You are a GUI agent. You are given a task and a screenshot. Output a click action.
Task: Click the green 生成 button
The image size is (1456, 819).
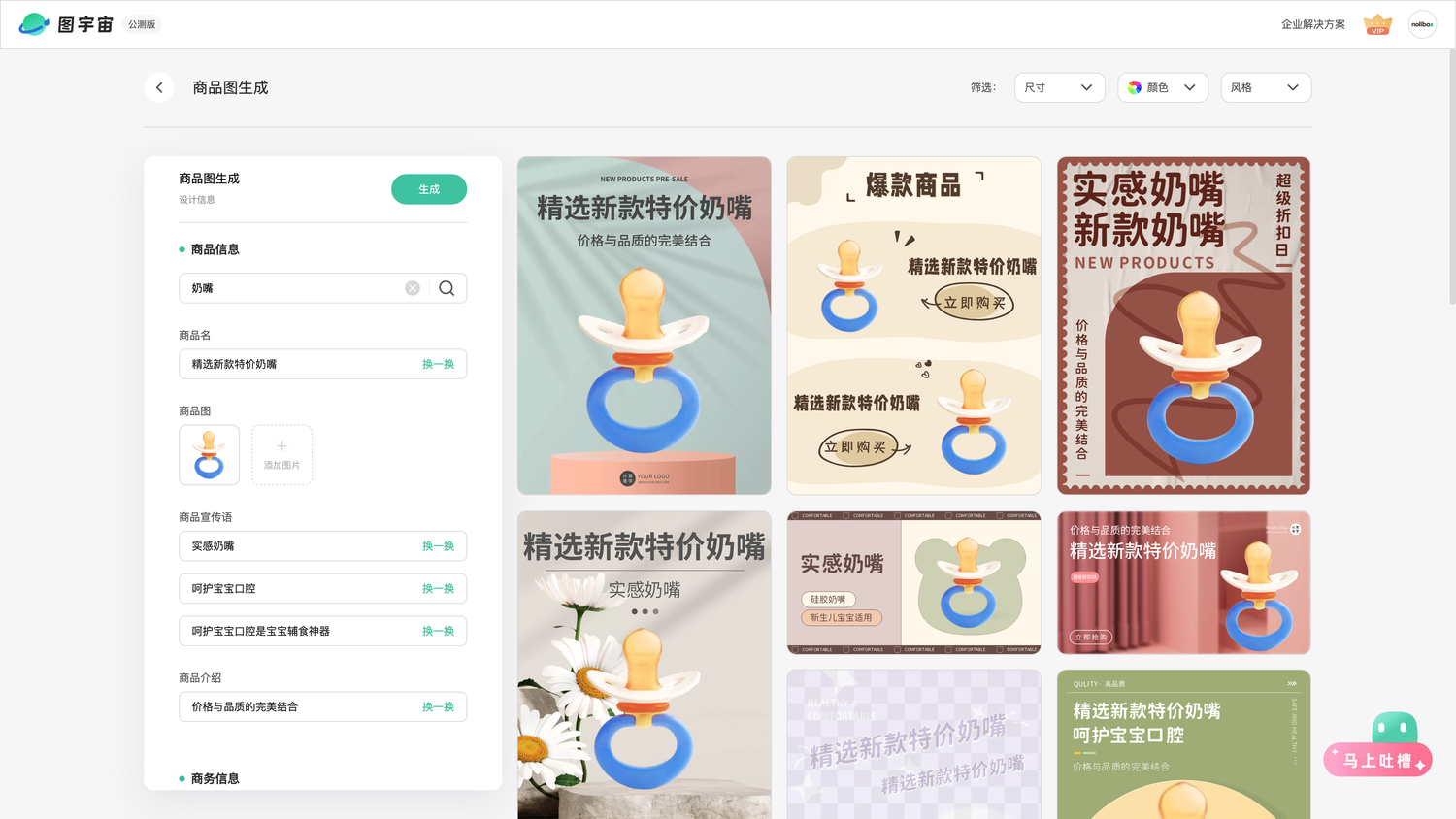(429, 189)
